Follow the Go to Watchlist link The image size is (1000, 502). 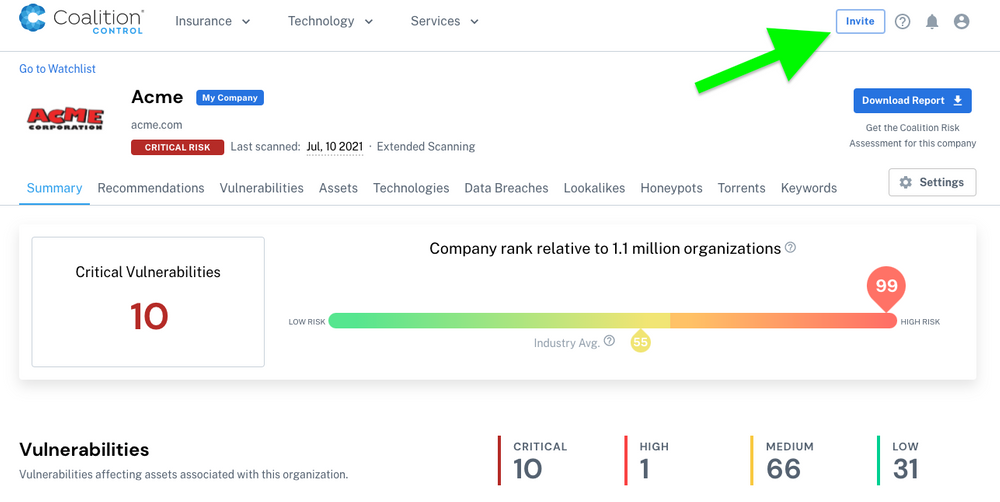click(57, 69)
